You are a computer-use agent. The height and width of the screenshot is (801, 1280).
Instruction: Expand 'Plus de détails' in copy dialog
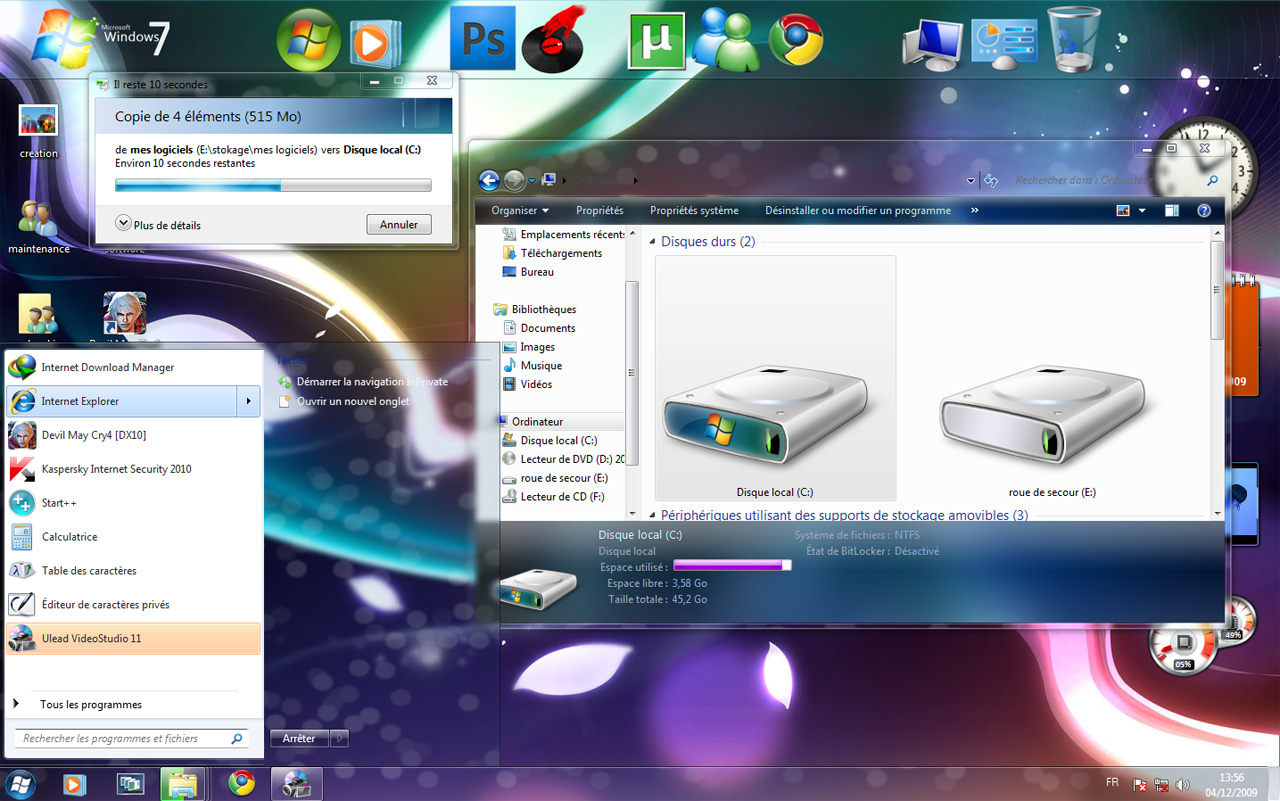158,225
